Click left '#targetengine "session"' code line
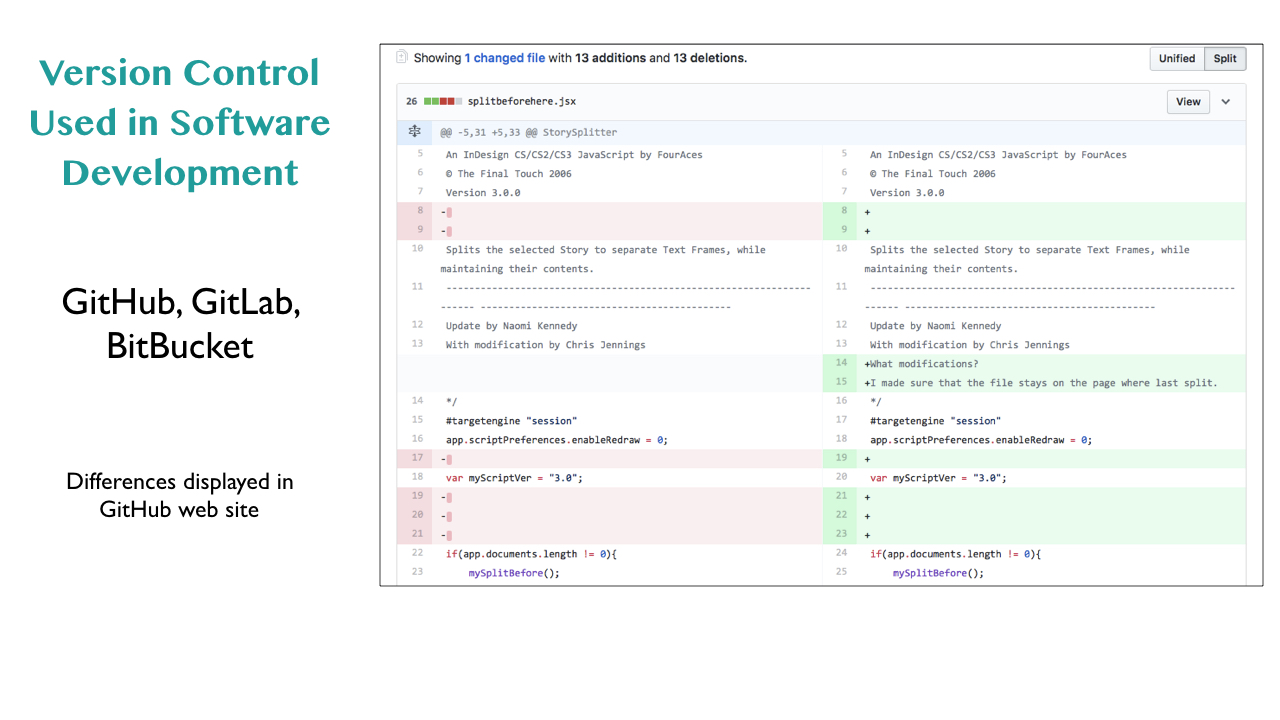 511,421
